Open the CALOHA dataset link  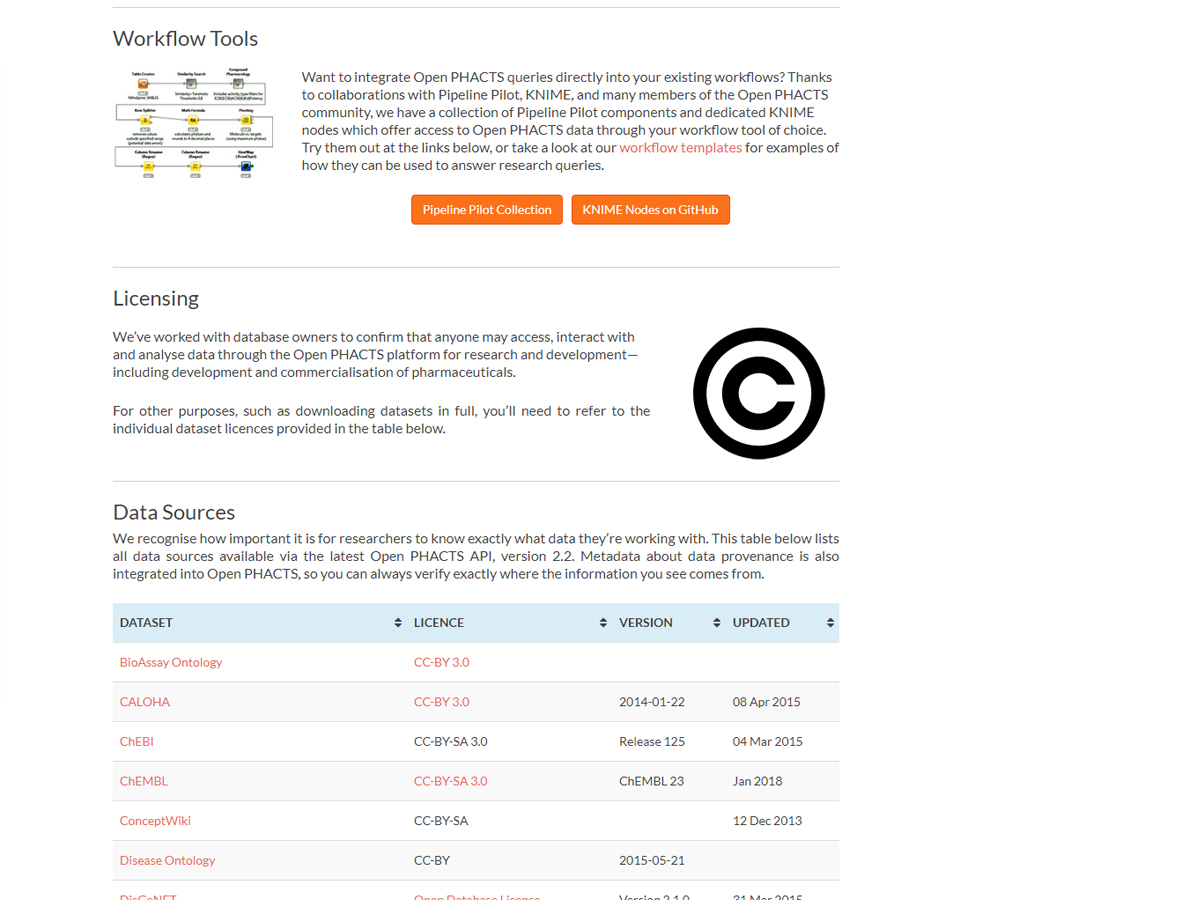tap(145, 702)
